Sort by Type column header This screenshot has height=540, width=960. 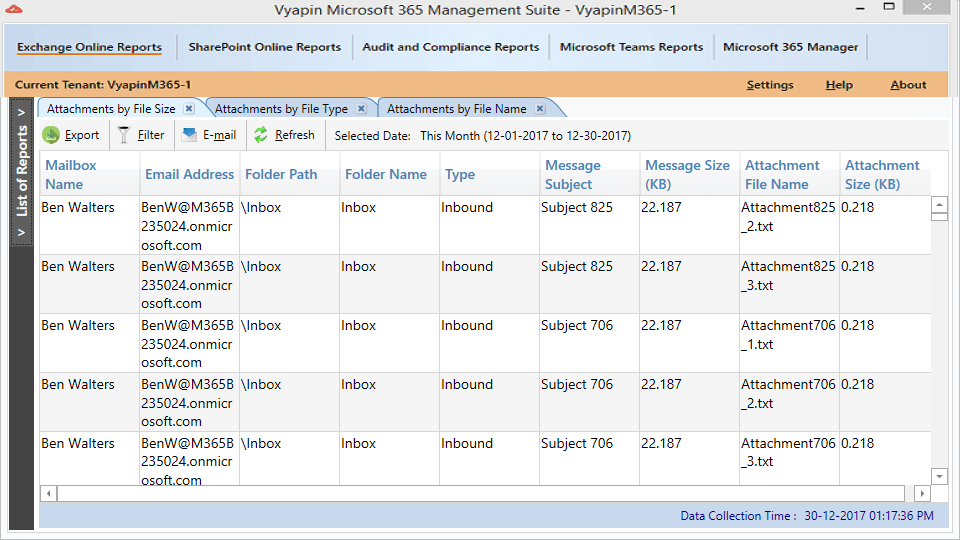point(489,174)
